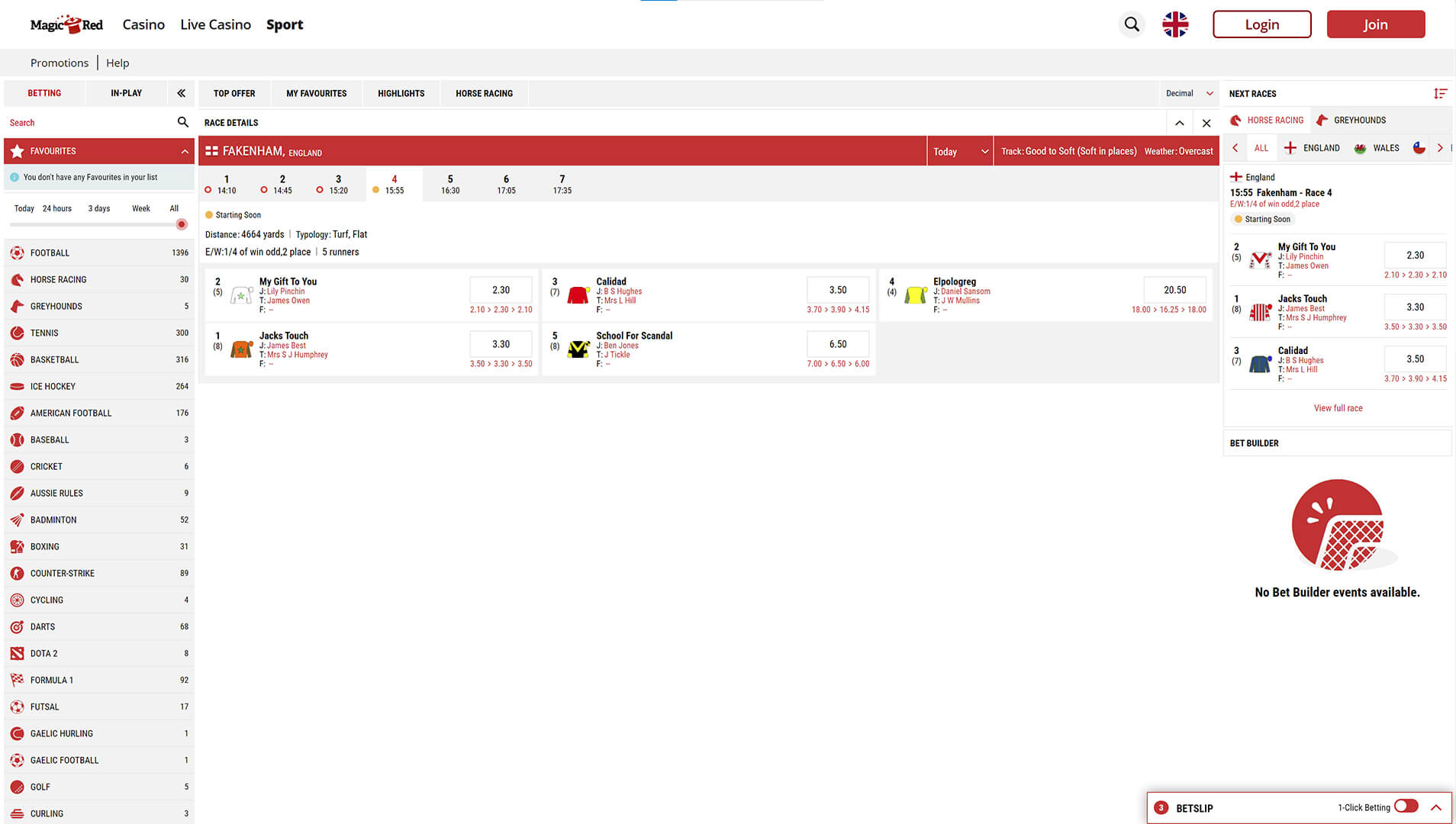
Task: Collapse the left sports sidebar
Action: (181, 93)
